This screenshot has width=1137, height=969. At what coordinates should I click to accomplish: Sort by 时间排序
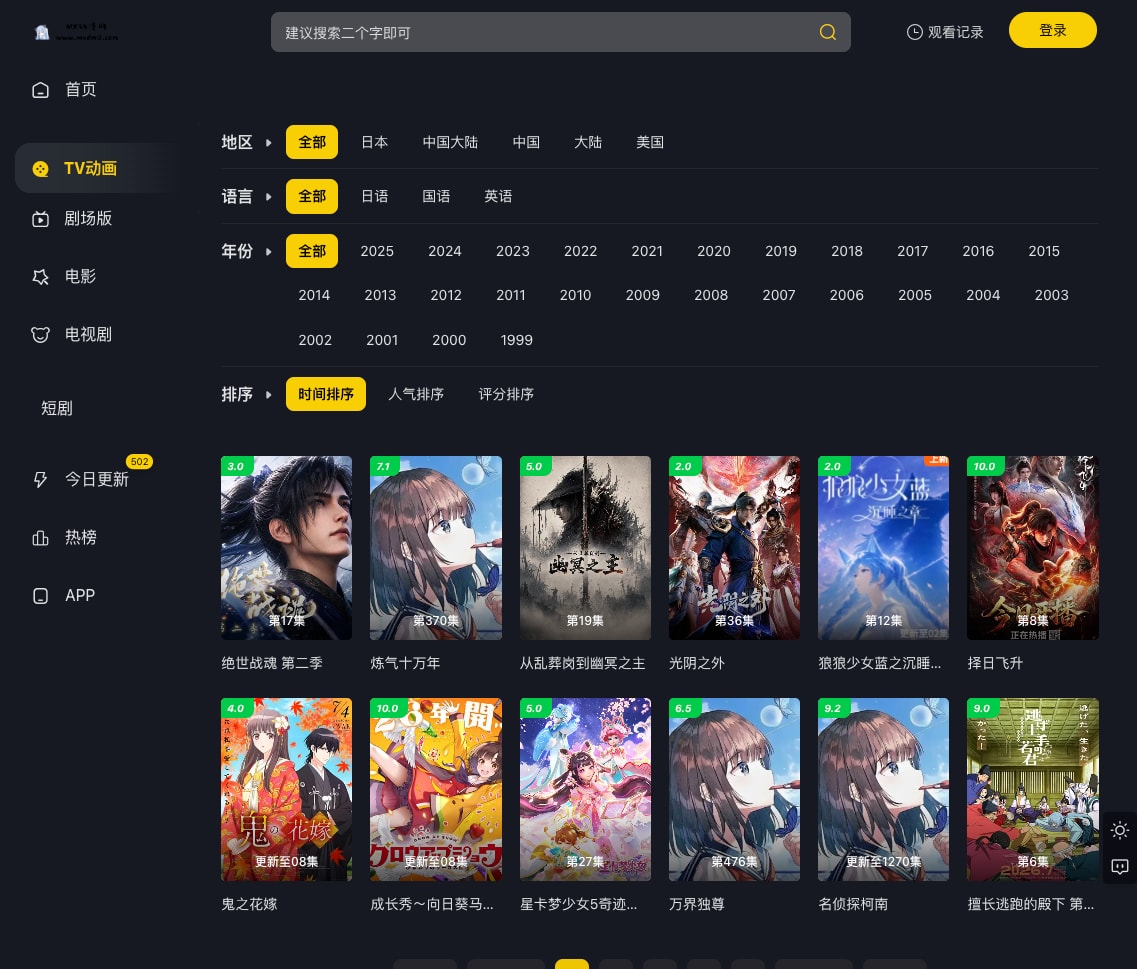click(x=326, y=394)
